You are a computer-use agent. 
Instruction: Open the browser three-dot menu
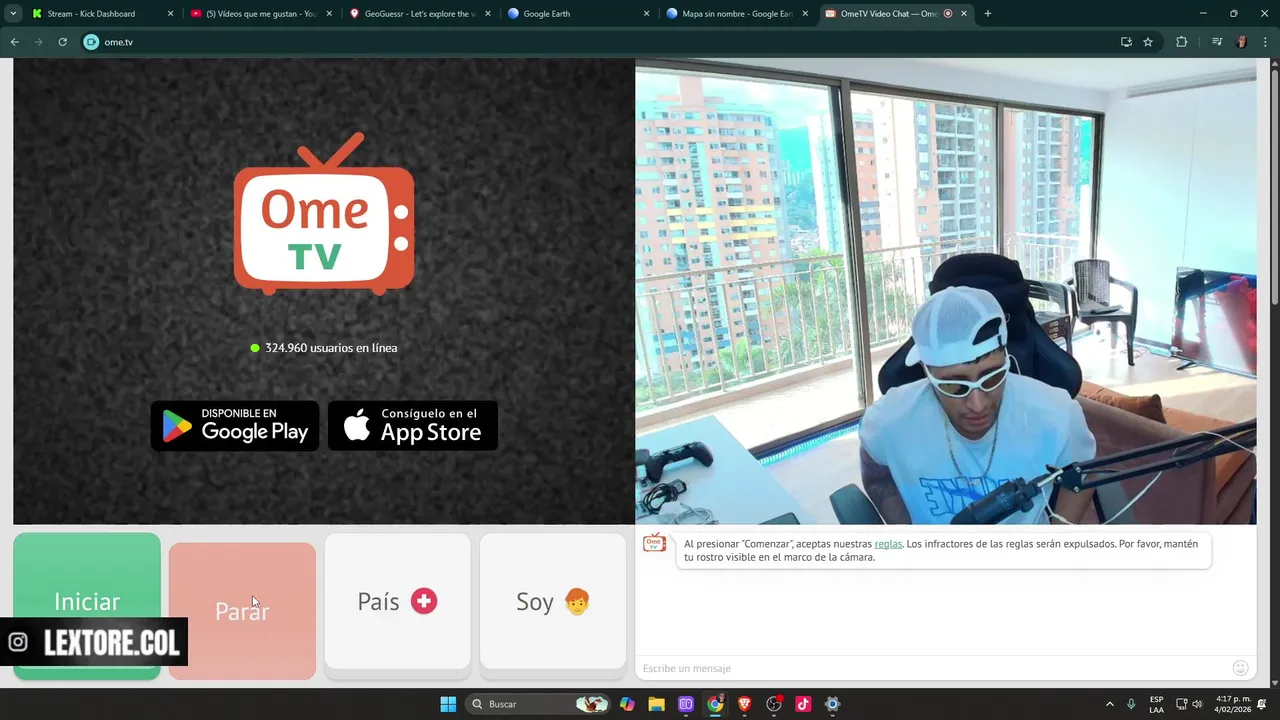1266,42
